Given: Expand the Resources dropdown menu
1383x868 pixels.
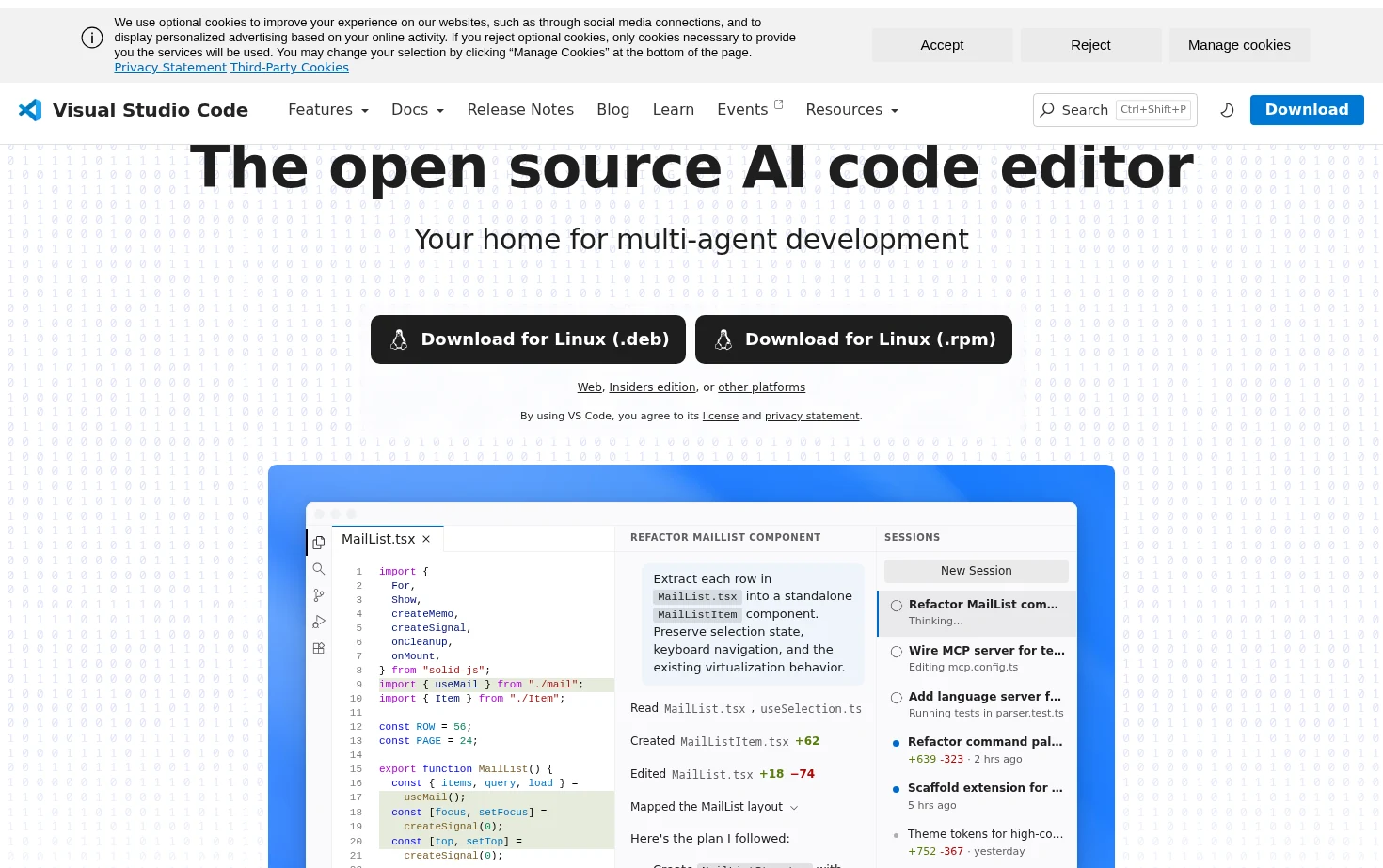Looking at the screenshot, I should click(852, 110).
